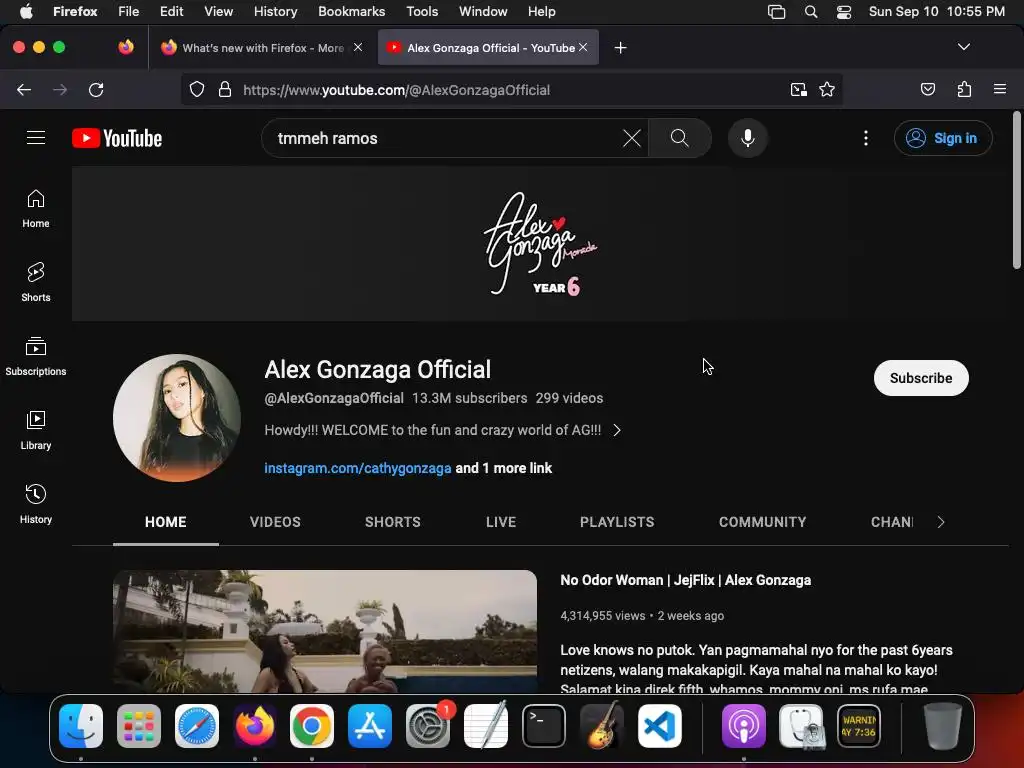Click the page vertical scrollbar
Image resolution: width=1024 pixels, height=768 pixels.
click(1016, 191)
